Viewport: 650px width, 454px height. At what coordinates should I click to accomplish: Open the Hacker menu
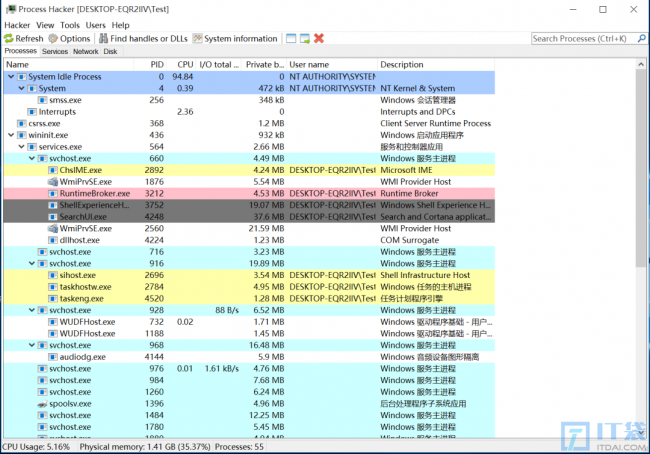17,25
